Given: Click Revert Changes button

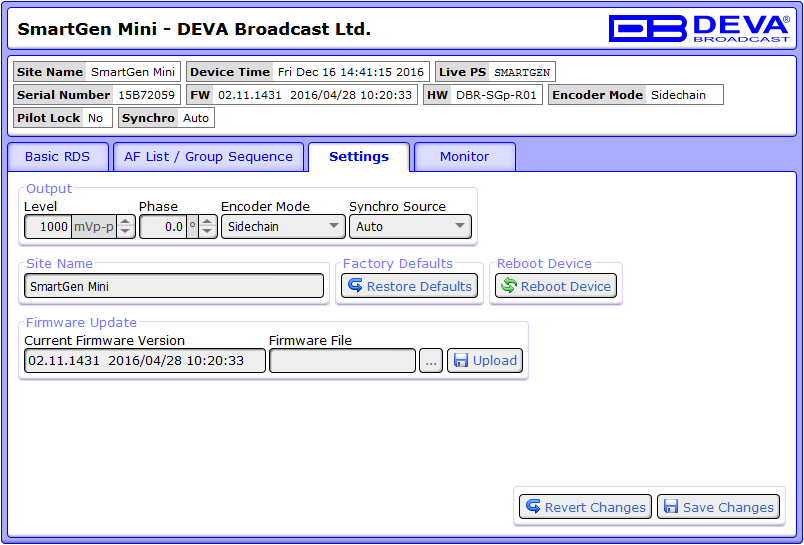Looking at the screenshot, I should (585, 507).
